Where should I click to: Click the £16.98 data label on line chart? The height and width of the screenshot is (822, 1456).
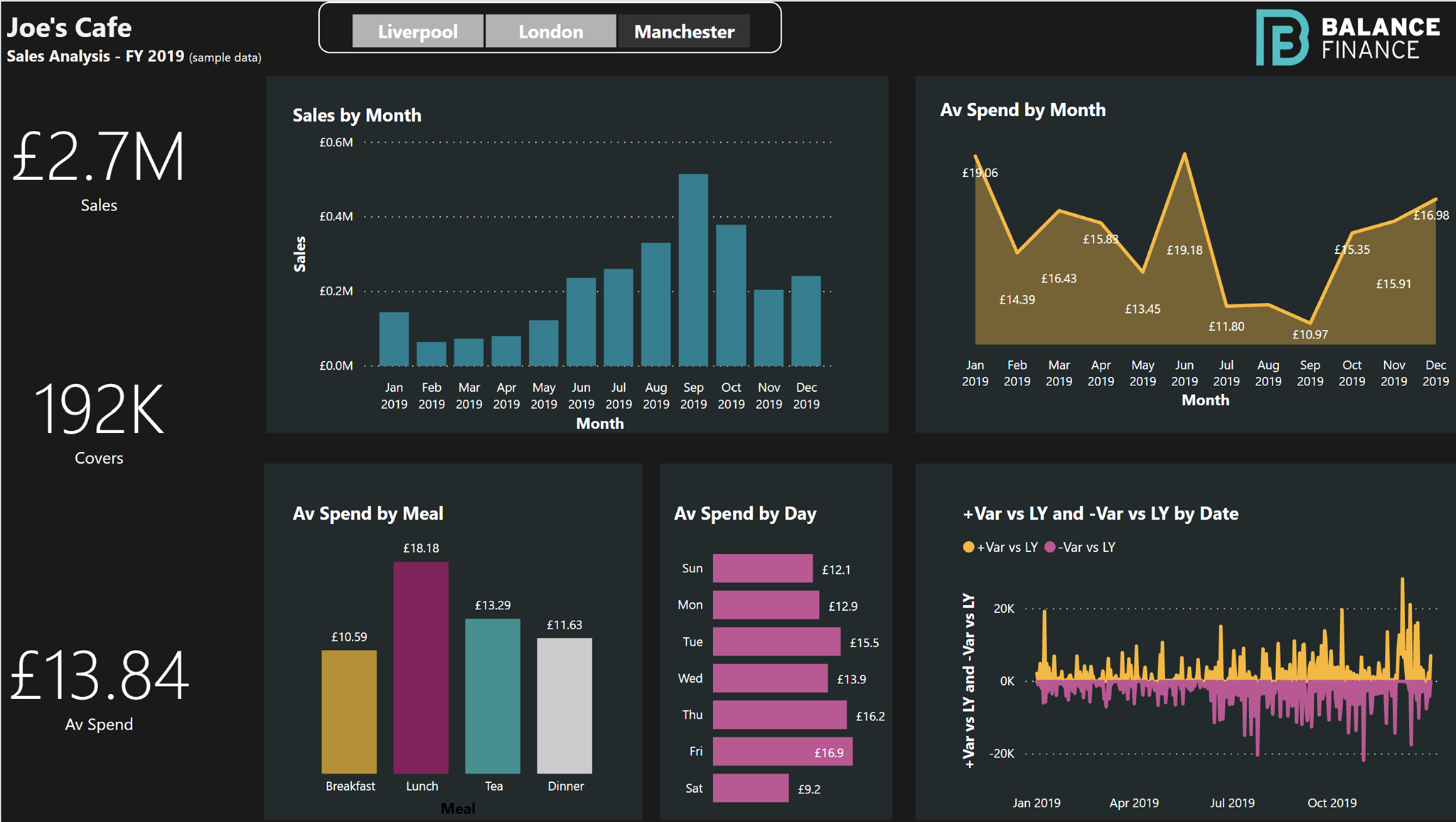[1430, 215]
